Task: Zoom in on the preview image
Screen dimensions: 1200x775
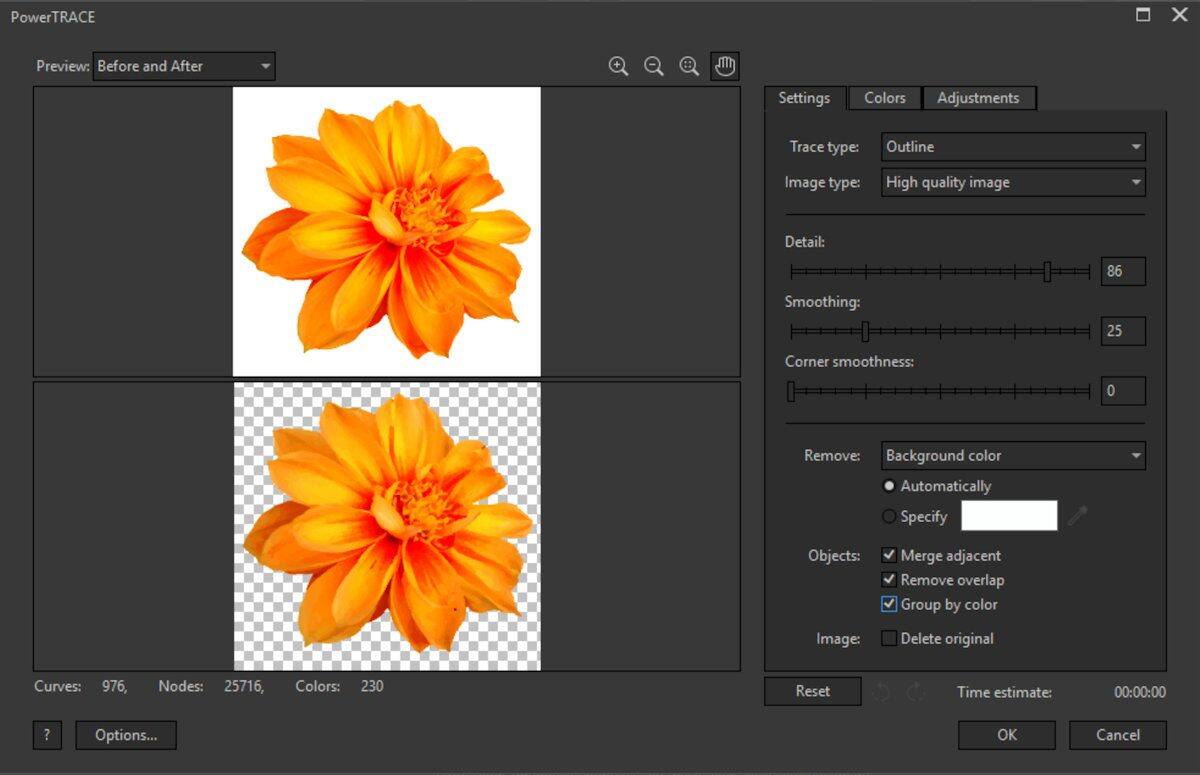Action: point(618,66)
